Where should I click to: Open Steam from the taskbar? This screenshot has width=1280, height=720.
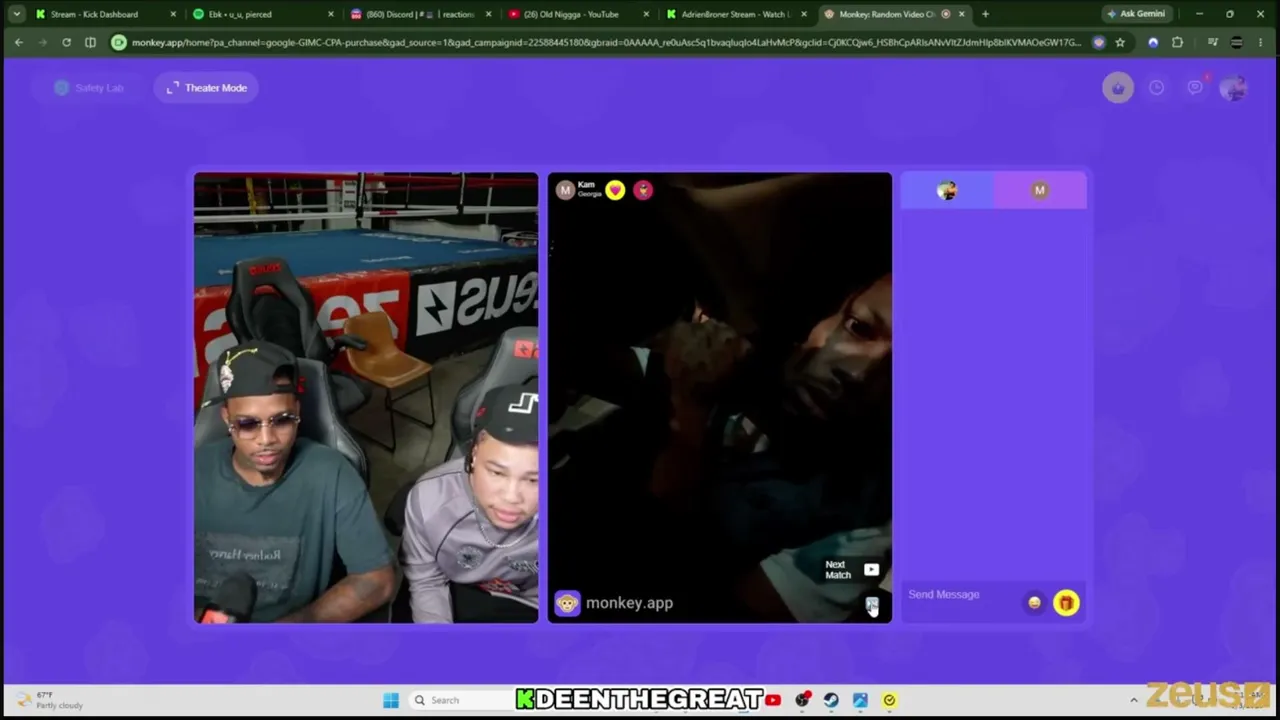pos(831,700)
